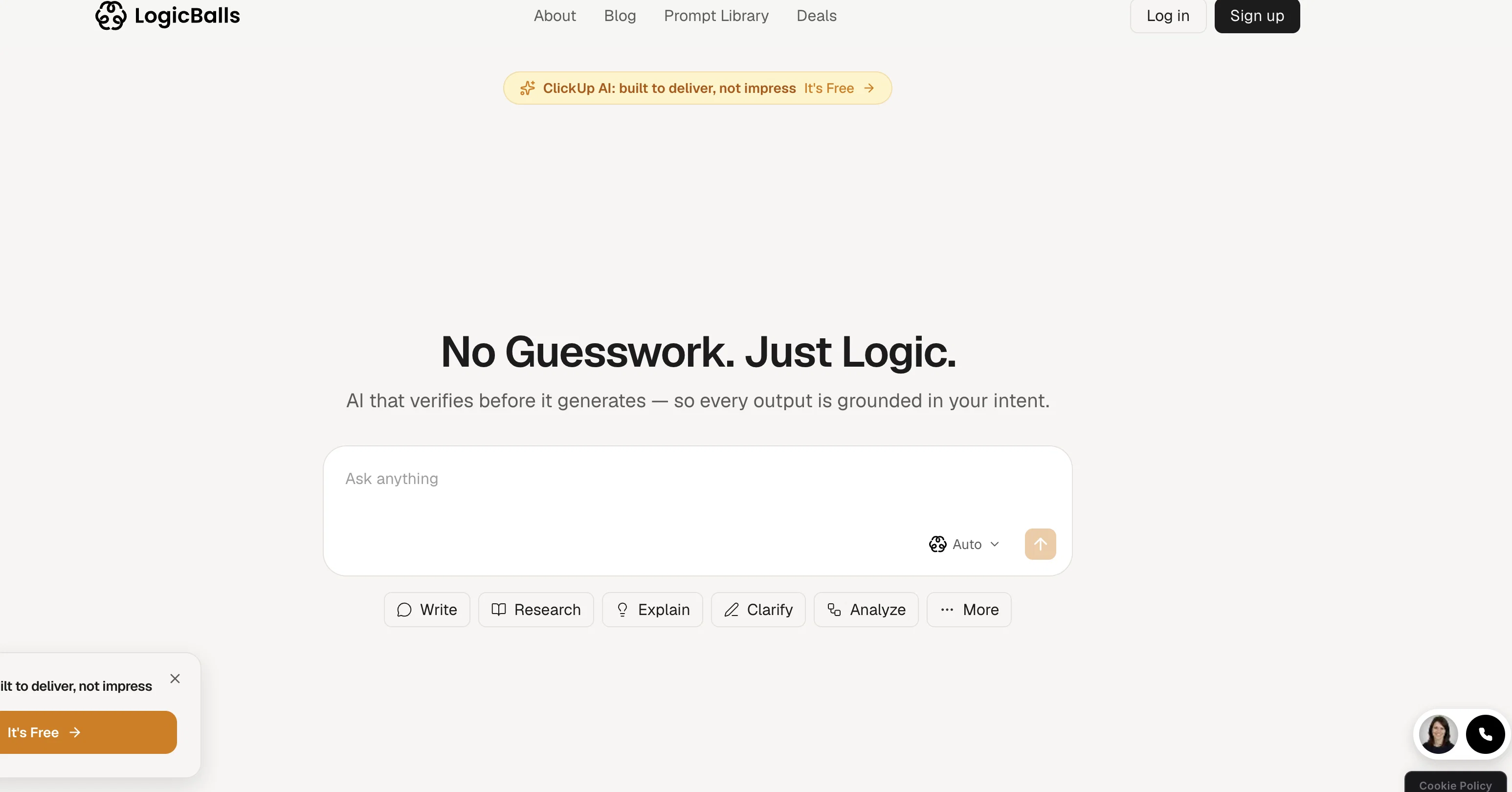
Task: Select the Analyze suggestion chip
Action: pyautogui.click(x=866, y=610)
